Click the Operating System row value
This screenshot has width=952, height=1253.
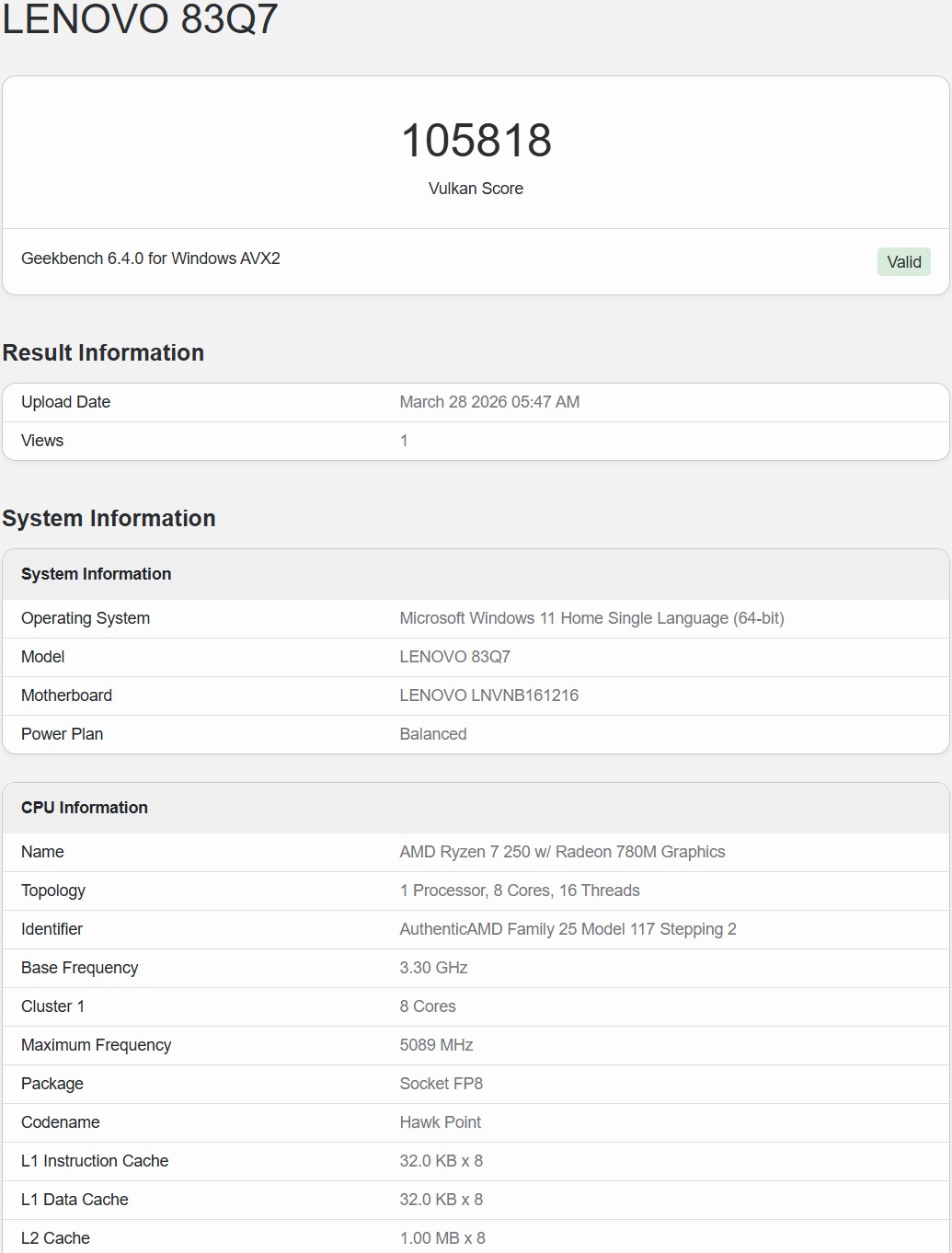(591, 617)
